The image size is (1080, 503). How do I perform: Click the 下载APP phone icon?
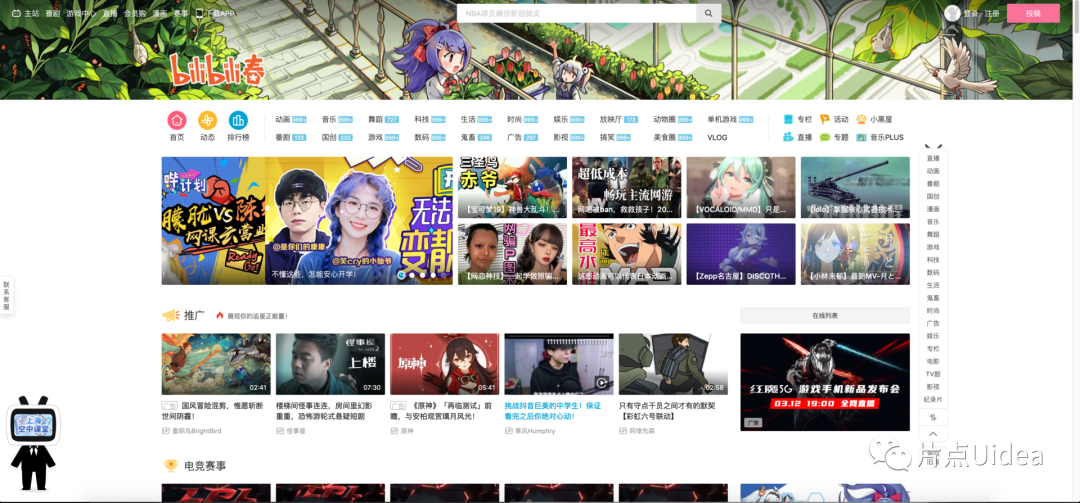click(x=199, y=13)
